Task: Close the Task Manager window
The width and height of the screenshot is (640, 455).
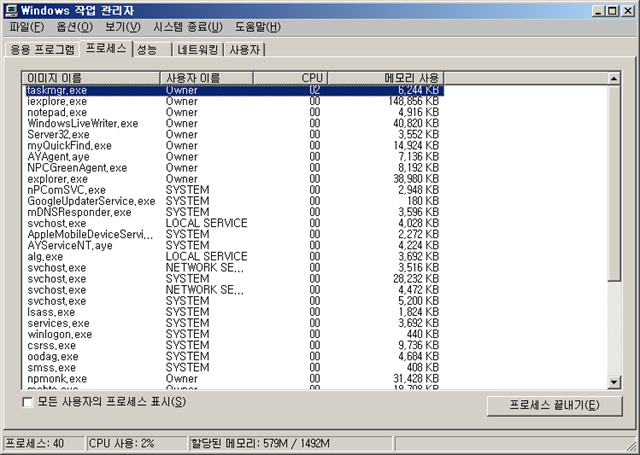Action: click(628, 11)
